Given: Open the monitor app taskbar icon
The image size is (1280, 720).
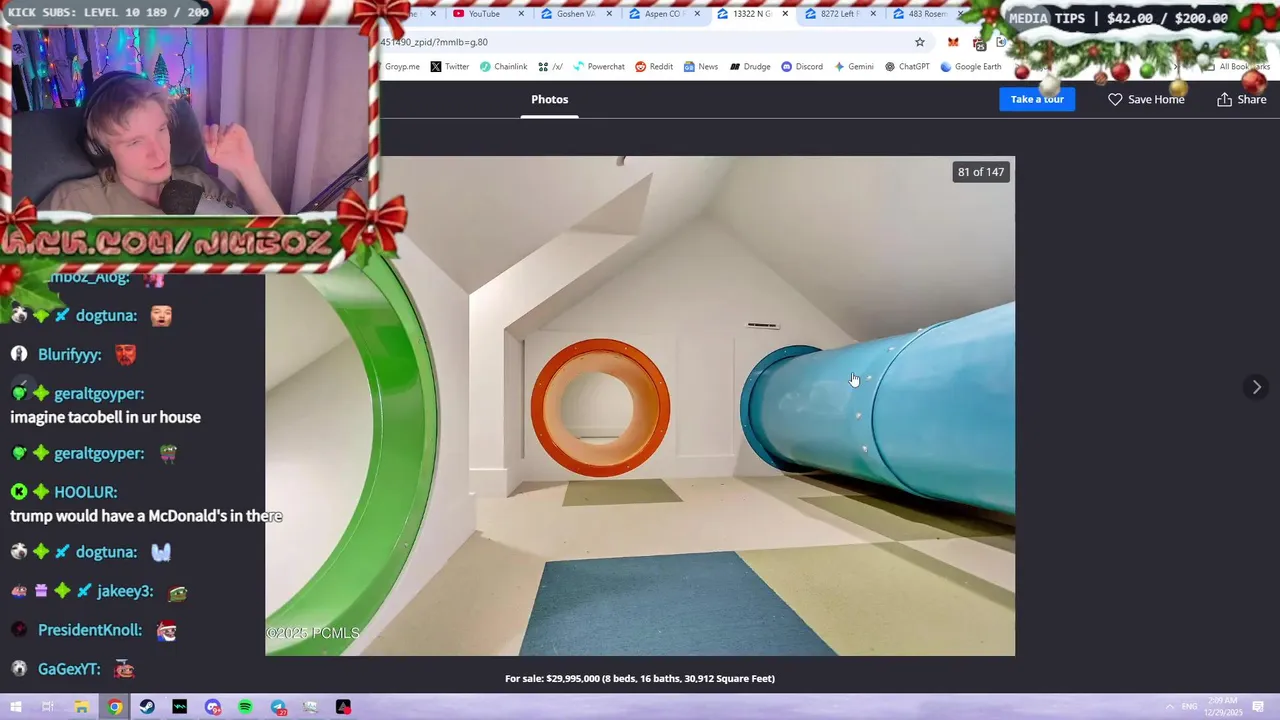Looking at the screenshot, I should coord(310,707).
